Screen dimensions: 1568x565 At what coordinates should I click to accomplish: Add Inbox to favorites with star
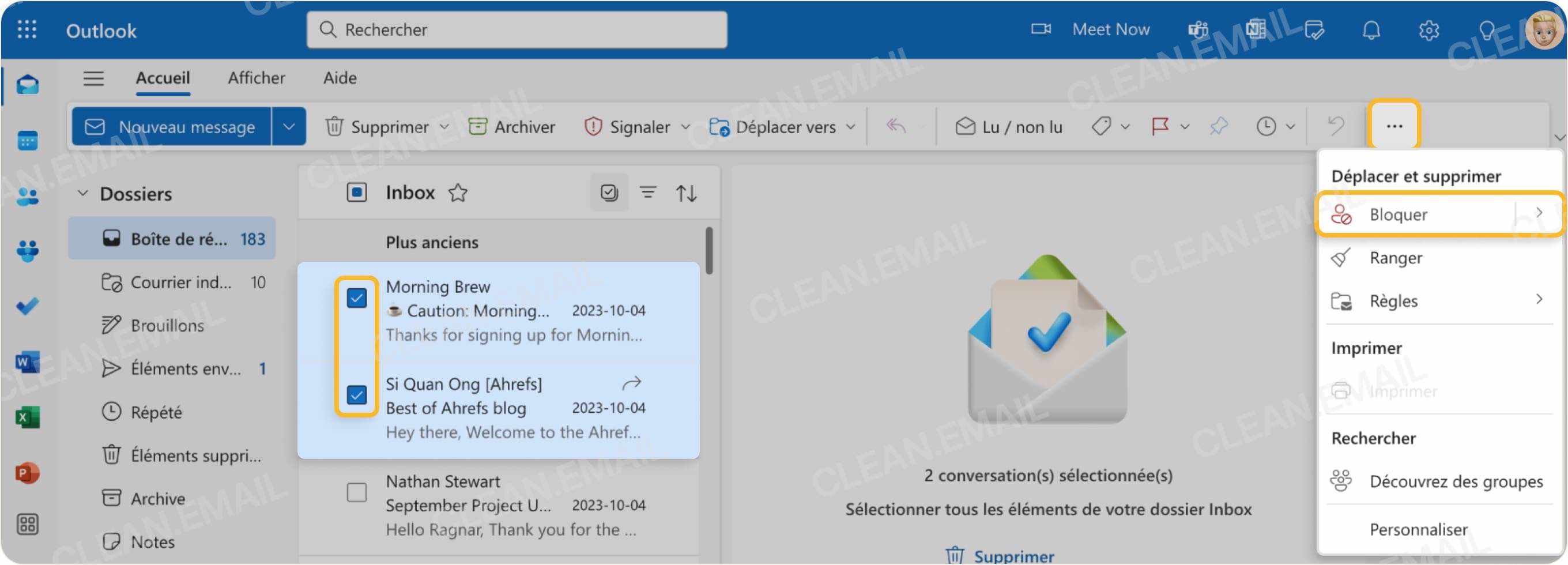tap(458, 193)
